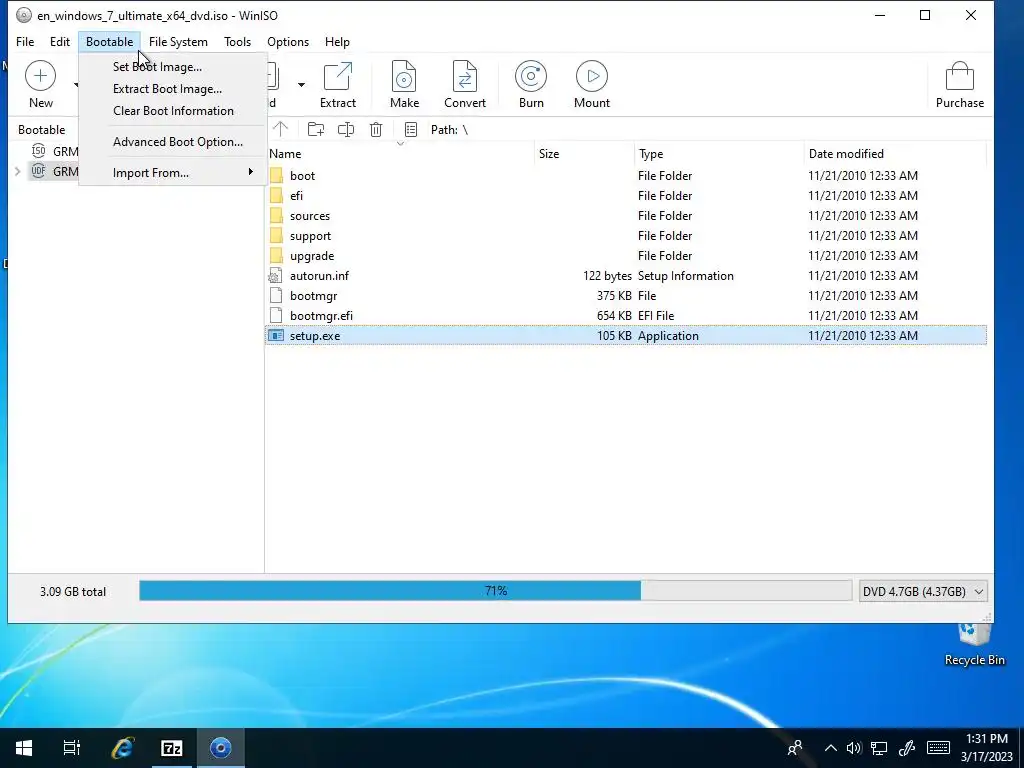
Task: Go up one folder level arrow
Action: pos(280,129)
